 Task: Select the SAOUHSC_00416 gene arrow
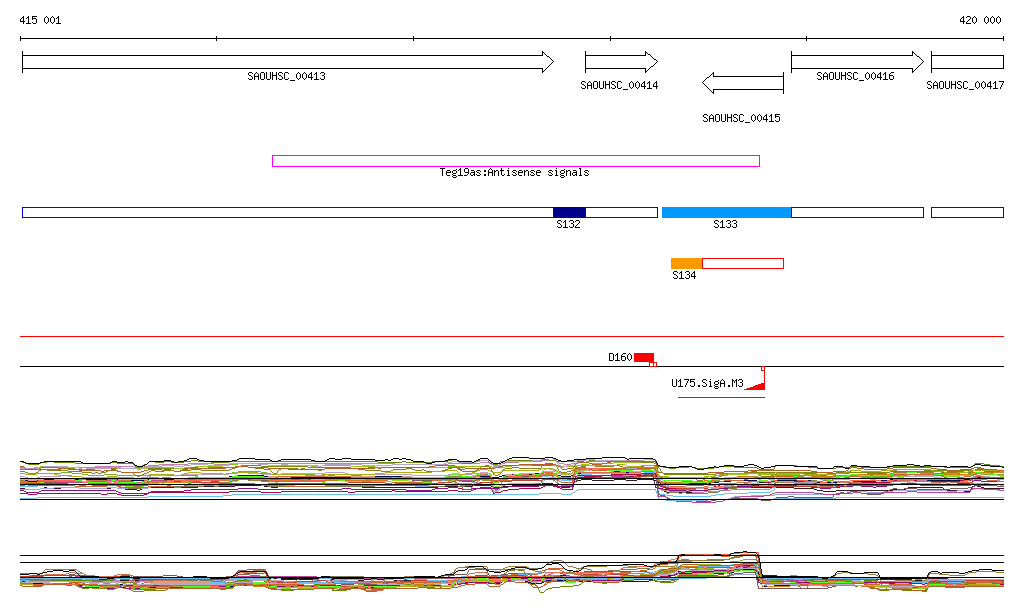[857, 62]
